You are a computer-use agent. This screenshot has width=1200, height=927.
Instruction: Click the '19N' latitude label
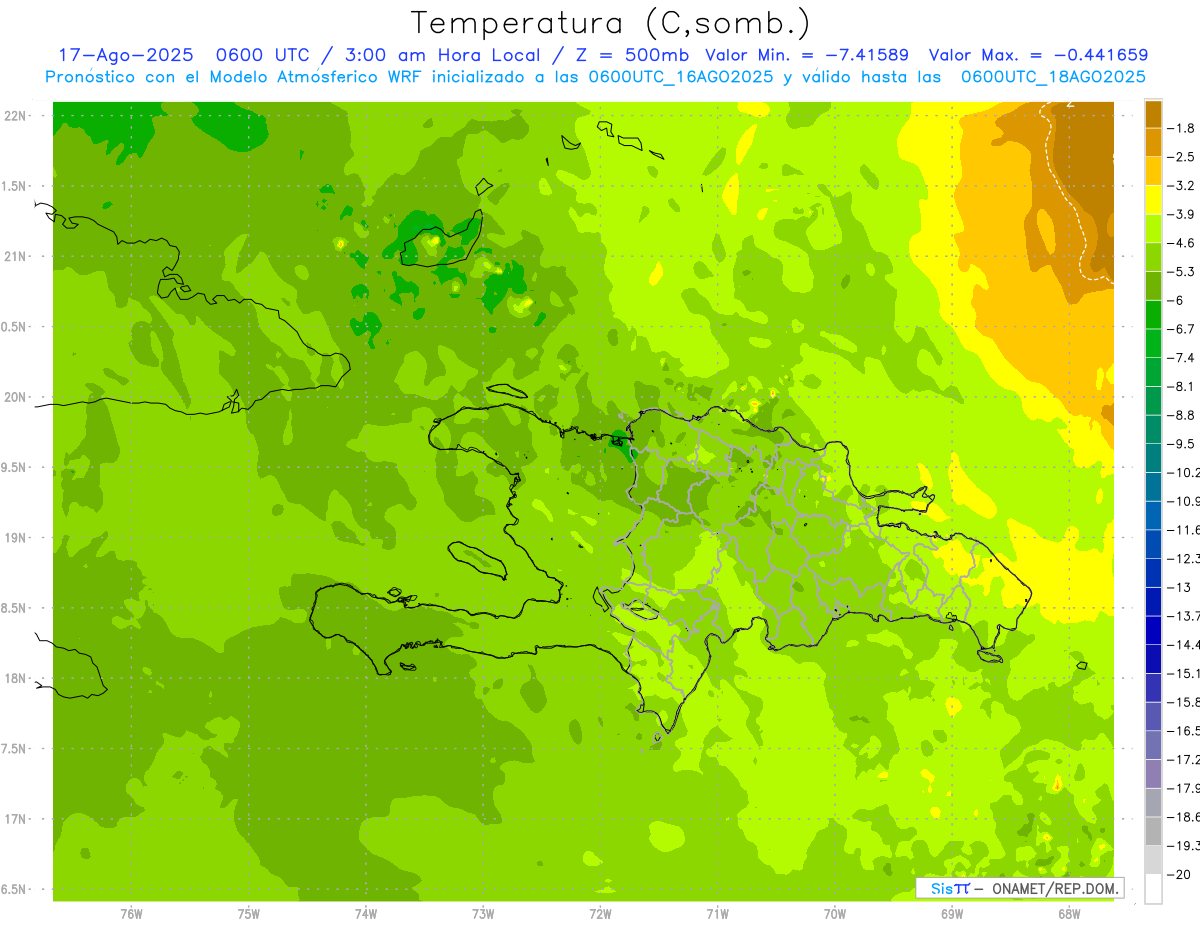coord(14,538)
